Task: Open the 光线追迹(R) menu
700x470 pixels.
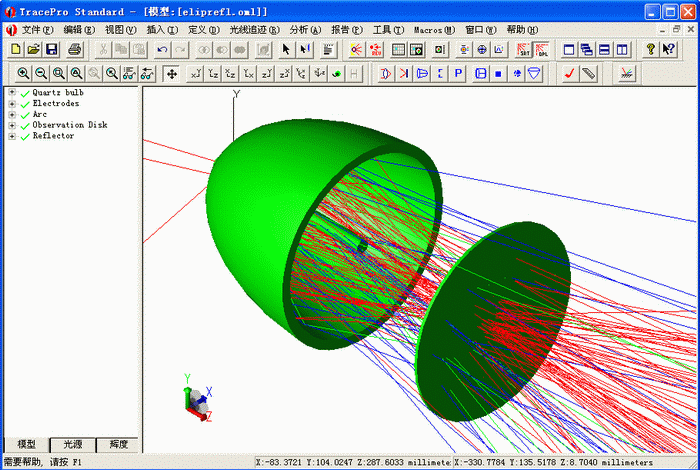Action: coord(254,30)
